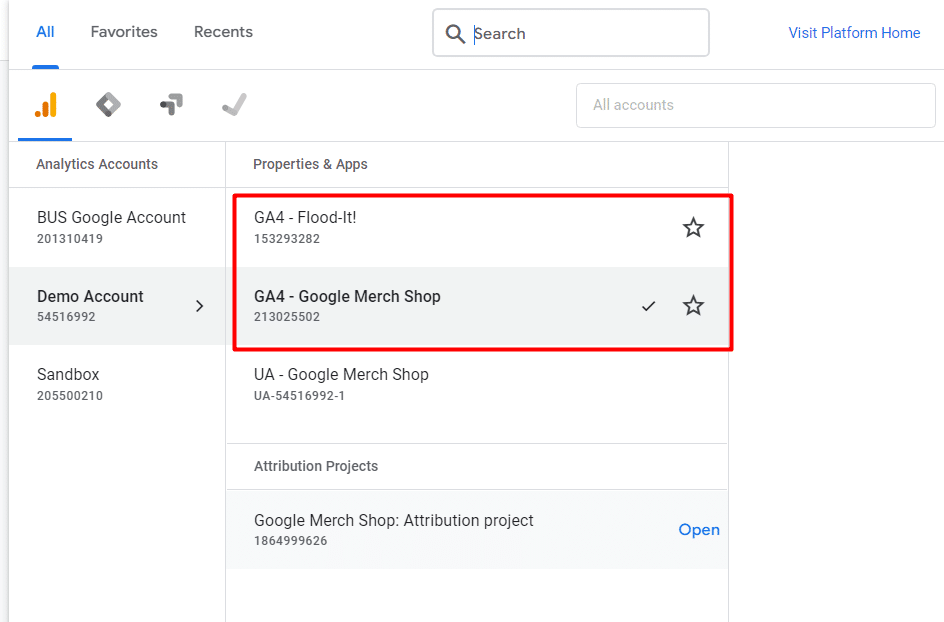Select the All tab

45,31
